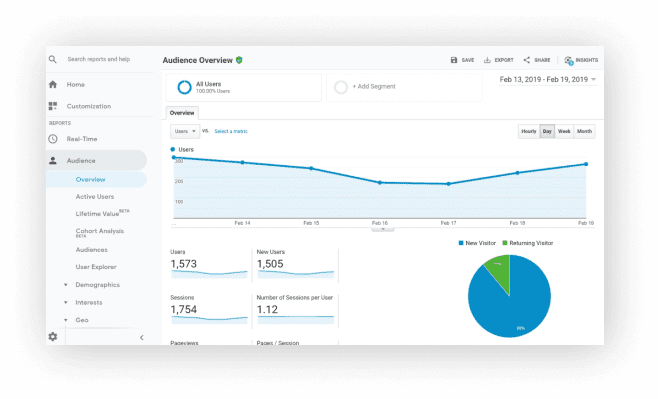The image size is (658, 399).
Task: Collapse the sidebar with the left chevron
Action: point(142,337)
